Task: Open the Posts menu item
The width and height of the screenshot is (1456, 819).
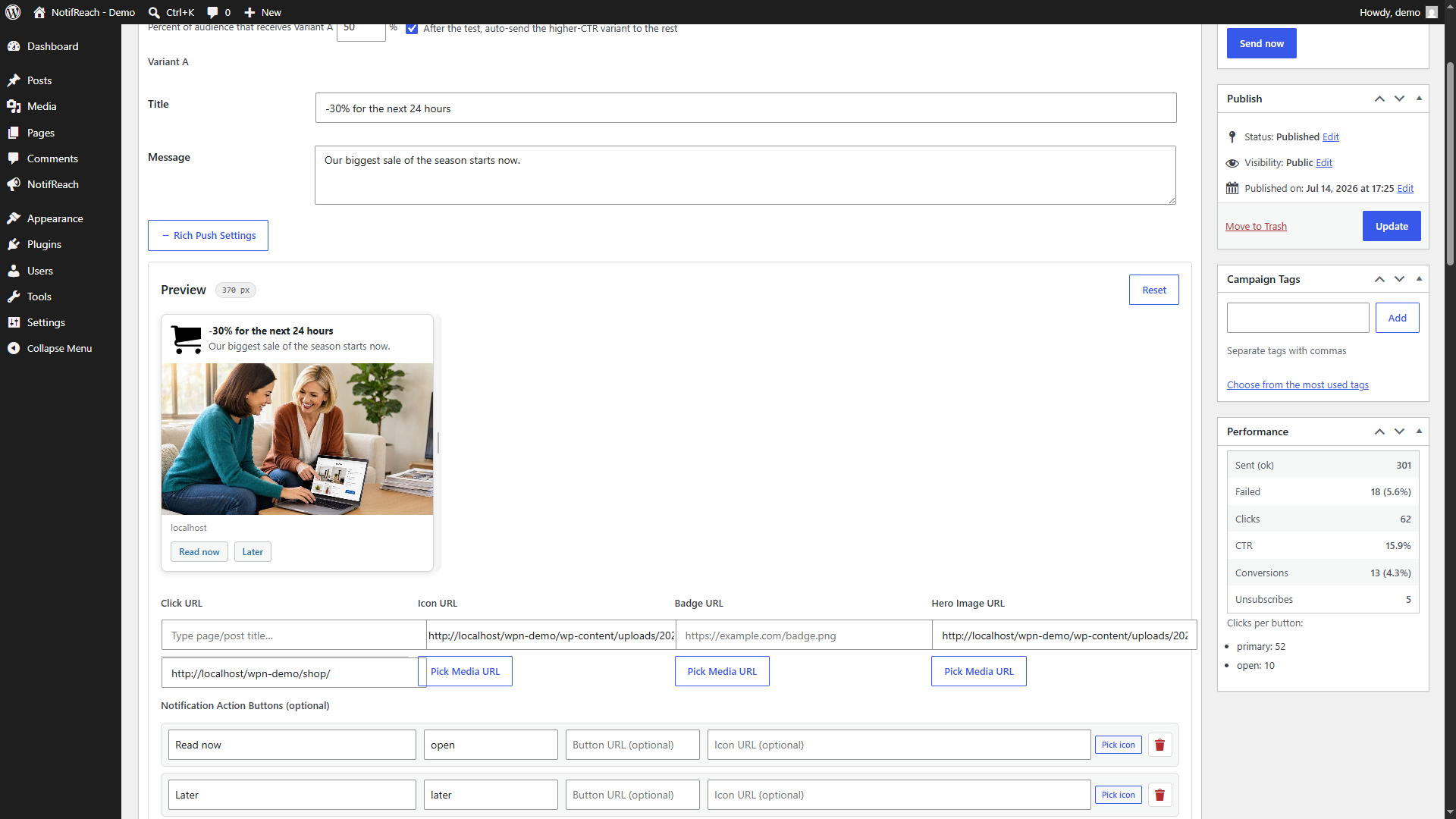Action: 61,80
